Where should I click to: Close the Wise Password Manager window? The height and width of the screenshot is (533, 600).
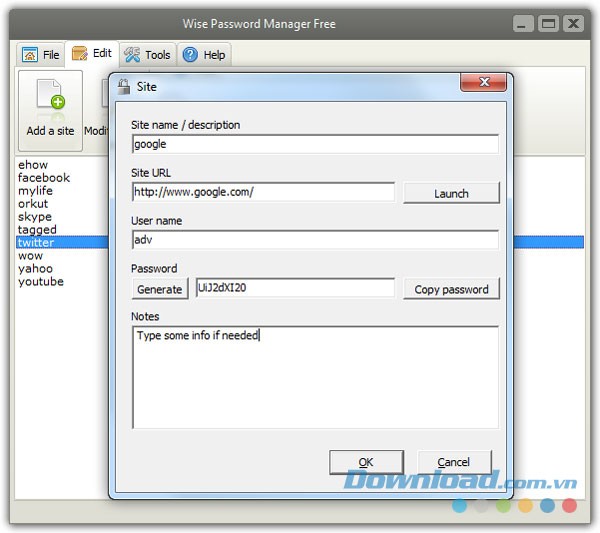[x=574, y=24]
